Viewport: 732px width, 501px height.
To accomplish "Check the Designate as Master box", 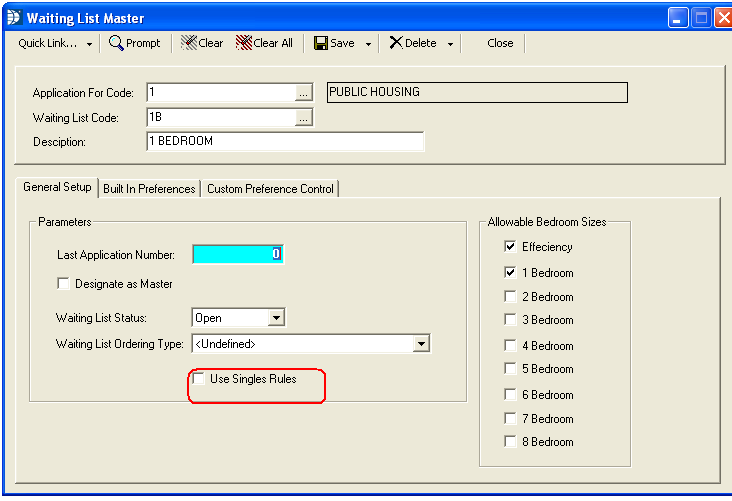I will [64, 284].
